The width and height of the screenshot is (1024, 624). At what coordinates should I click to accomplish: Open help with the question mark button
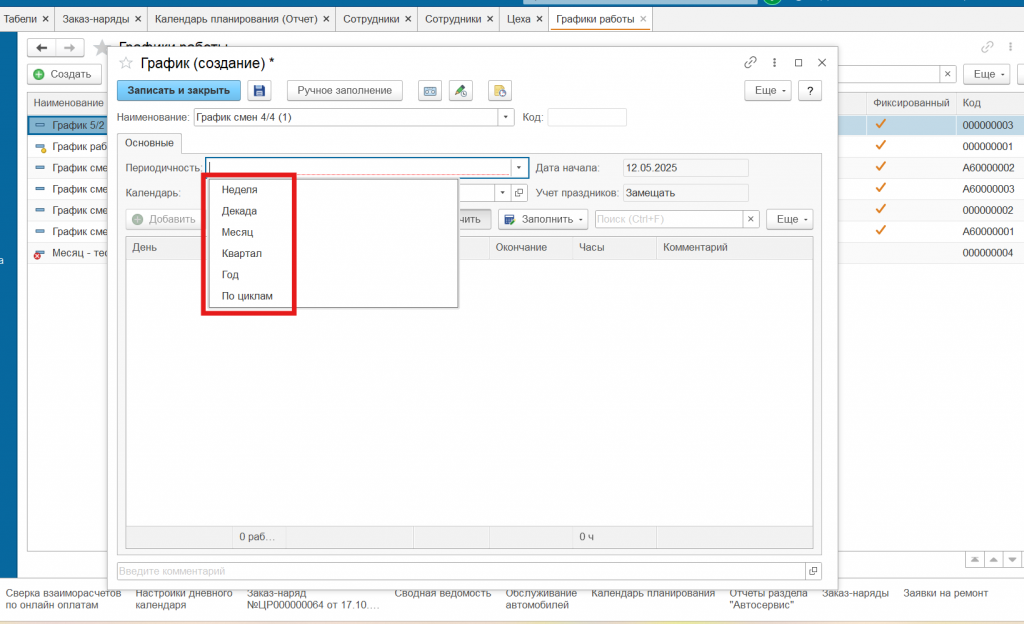[x=809, y=91]
